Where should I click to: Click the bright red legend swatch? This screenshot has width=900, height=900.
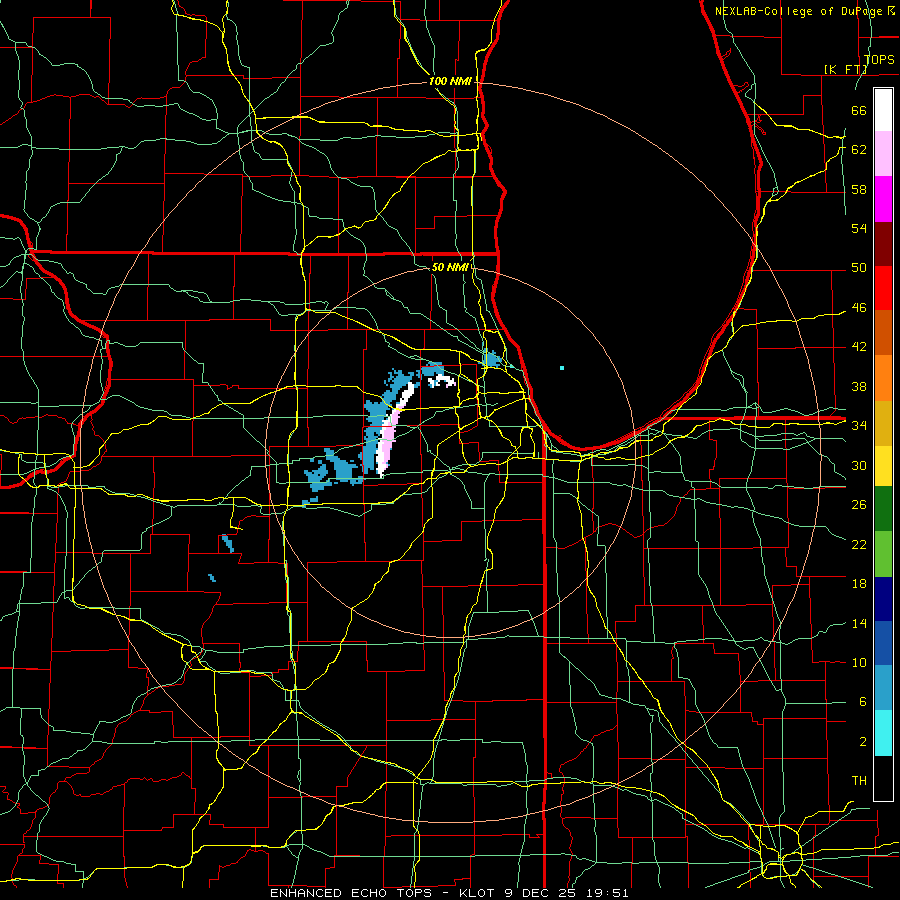pyautogui.click(x=883, y=288)
